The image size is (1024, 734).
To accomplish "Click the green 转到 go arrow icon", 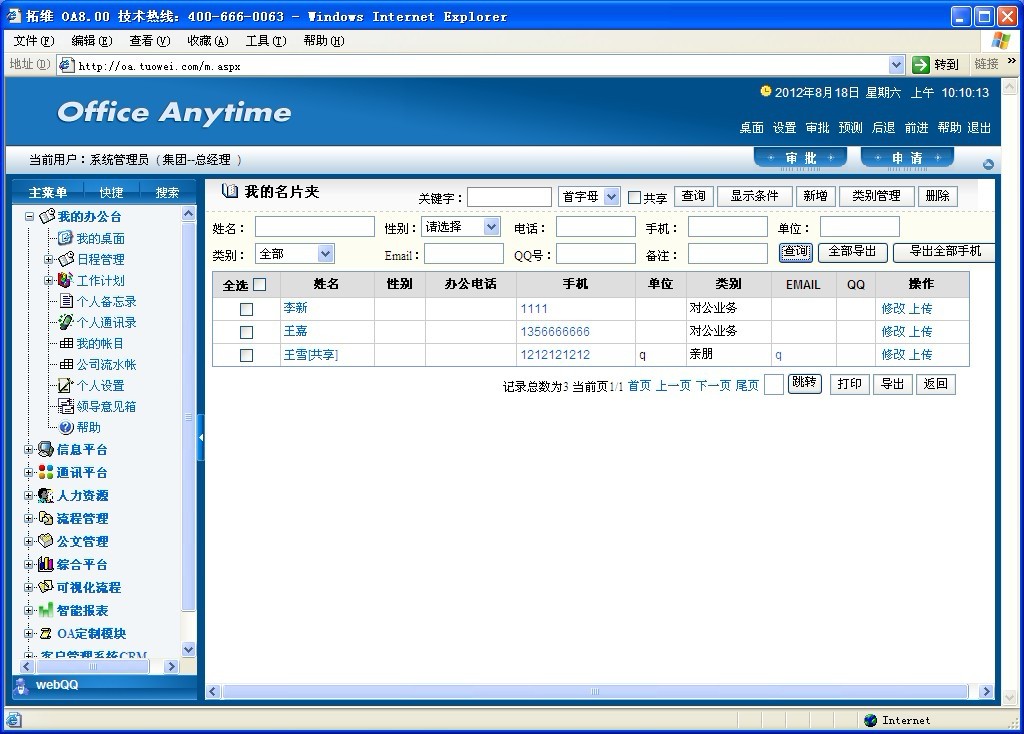I will coord(921,64).
